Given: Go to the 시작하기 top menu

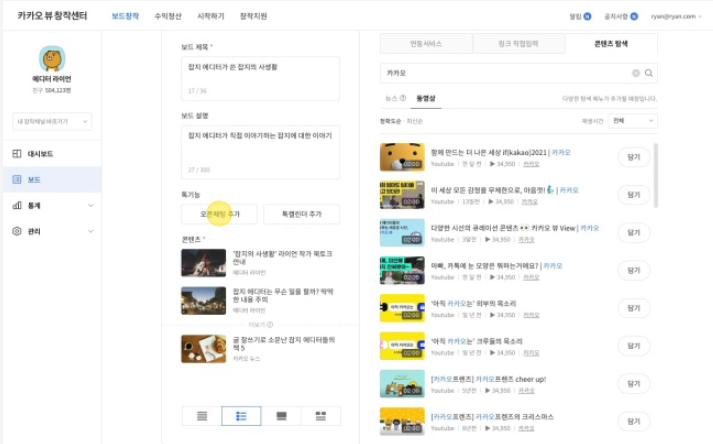Looking at the screenshot, I should [211, 16].
